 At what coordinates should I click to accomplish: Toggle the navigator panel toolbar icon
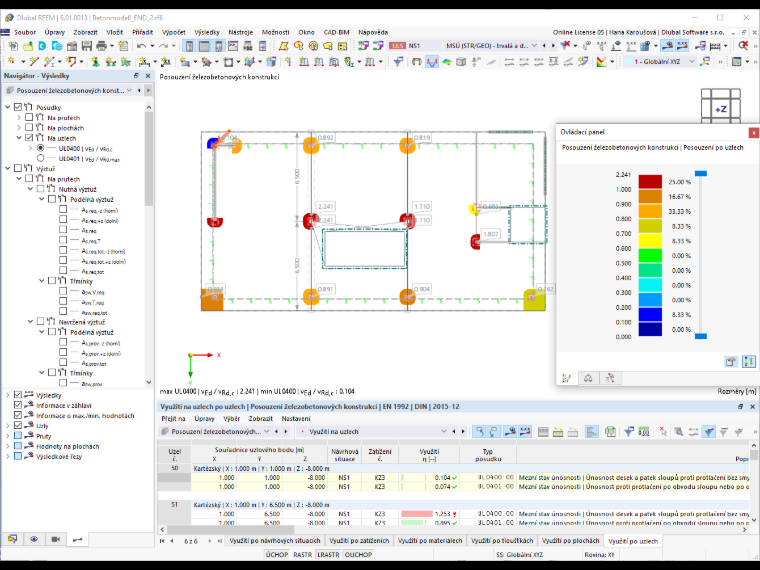(190, 46)
